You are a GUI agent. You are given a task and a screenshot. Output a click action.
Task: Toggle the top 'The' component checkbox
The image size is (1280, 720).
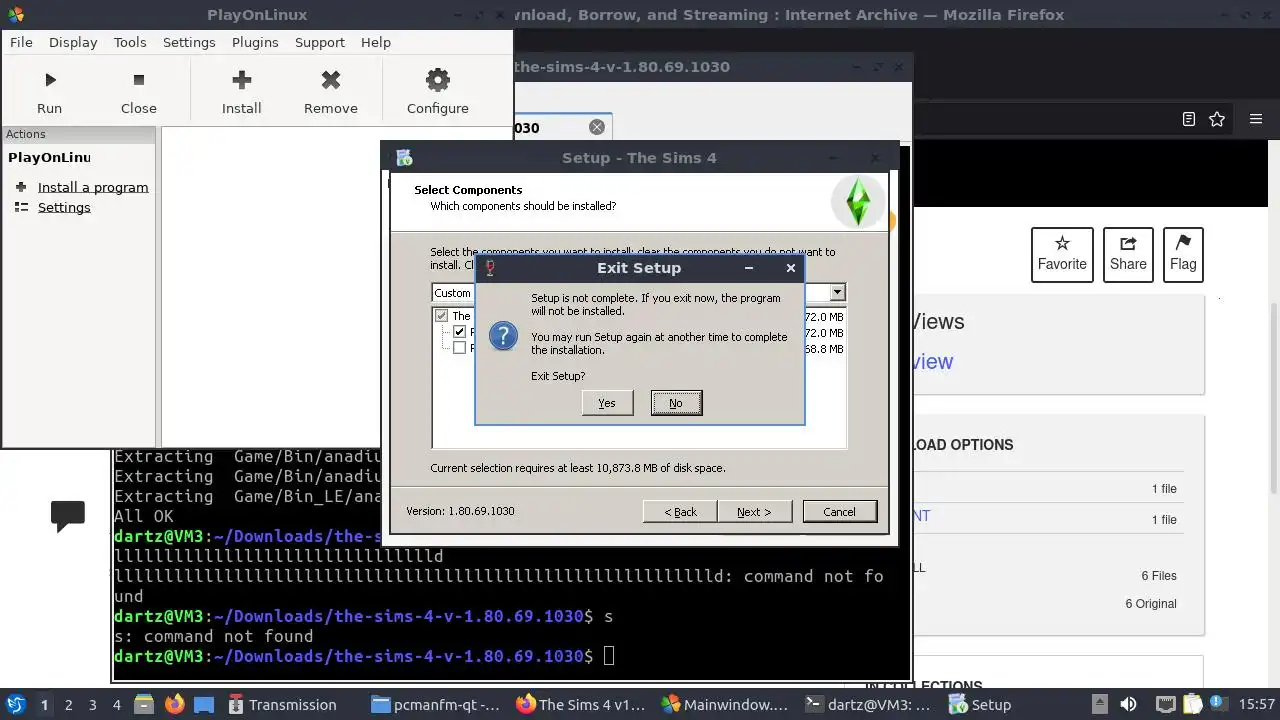[x=441, y=316]
